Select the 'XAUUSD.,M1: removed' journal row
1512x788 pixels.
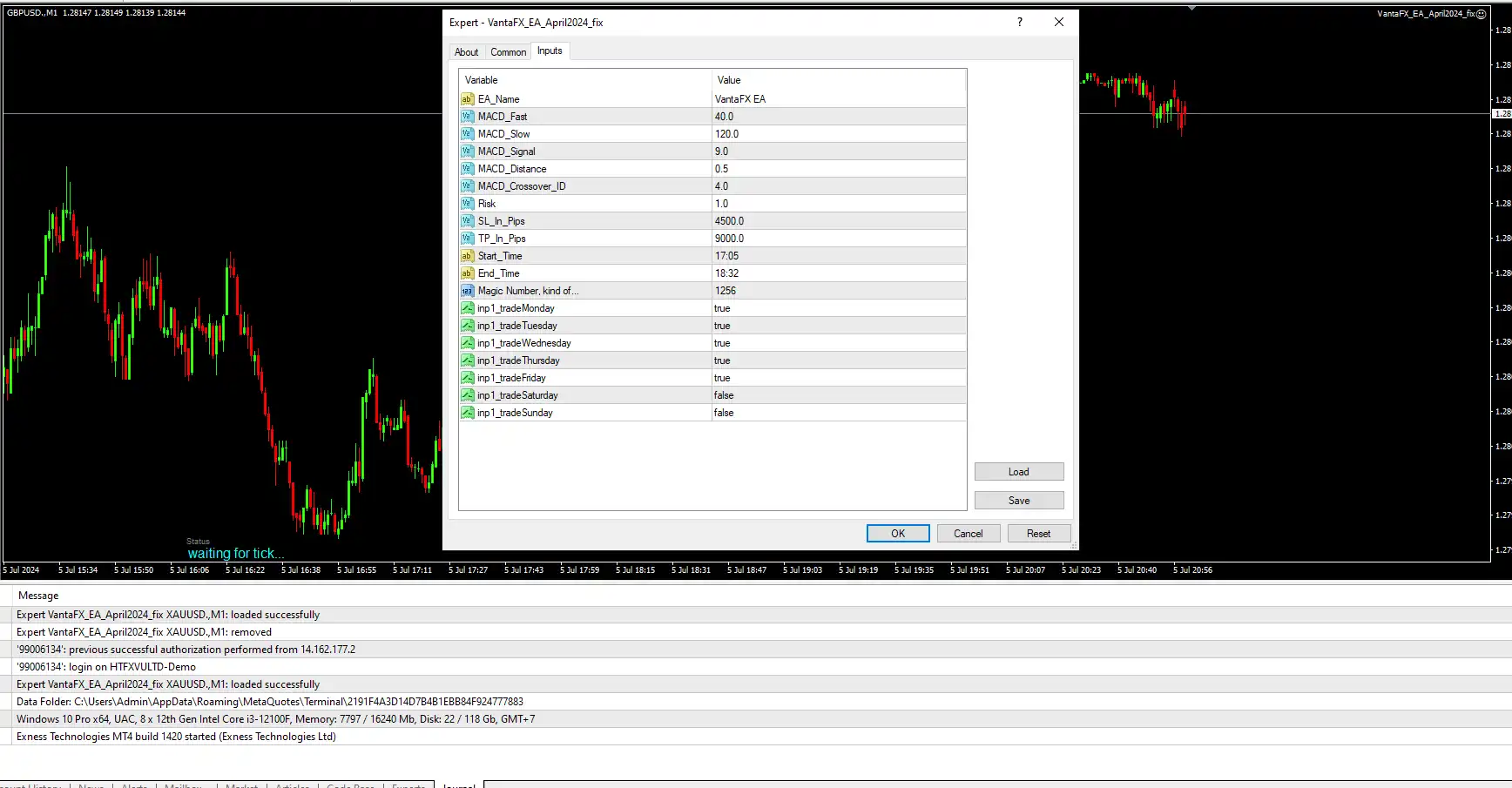click(x=756, y=632)
